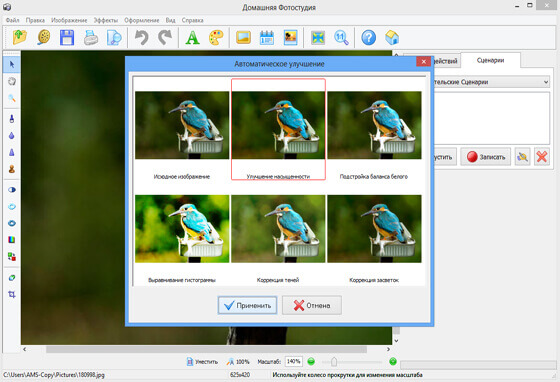Open file with the folder icon
The image size is (560, 382).
point(20,37)
